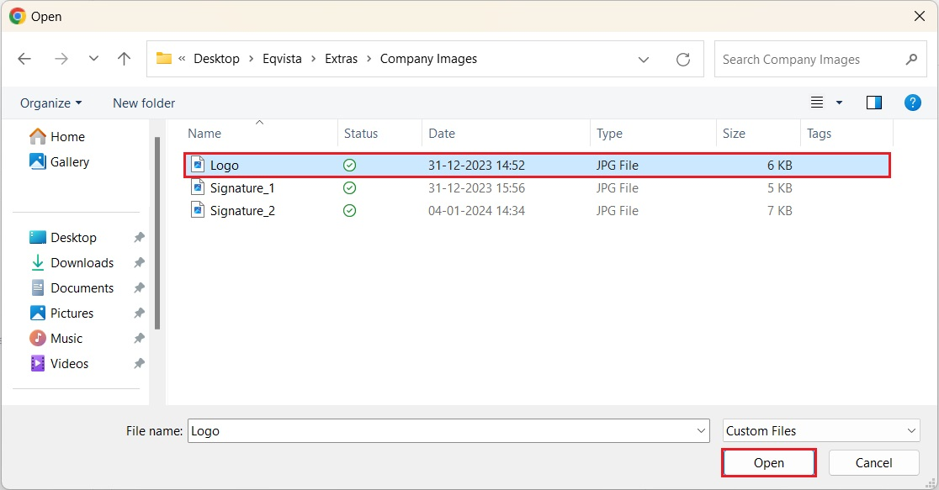This screenshot has height=490, width=939.
Task: Open Help with the question mark icon
Action: 912,102
